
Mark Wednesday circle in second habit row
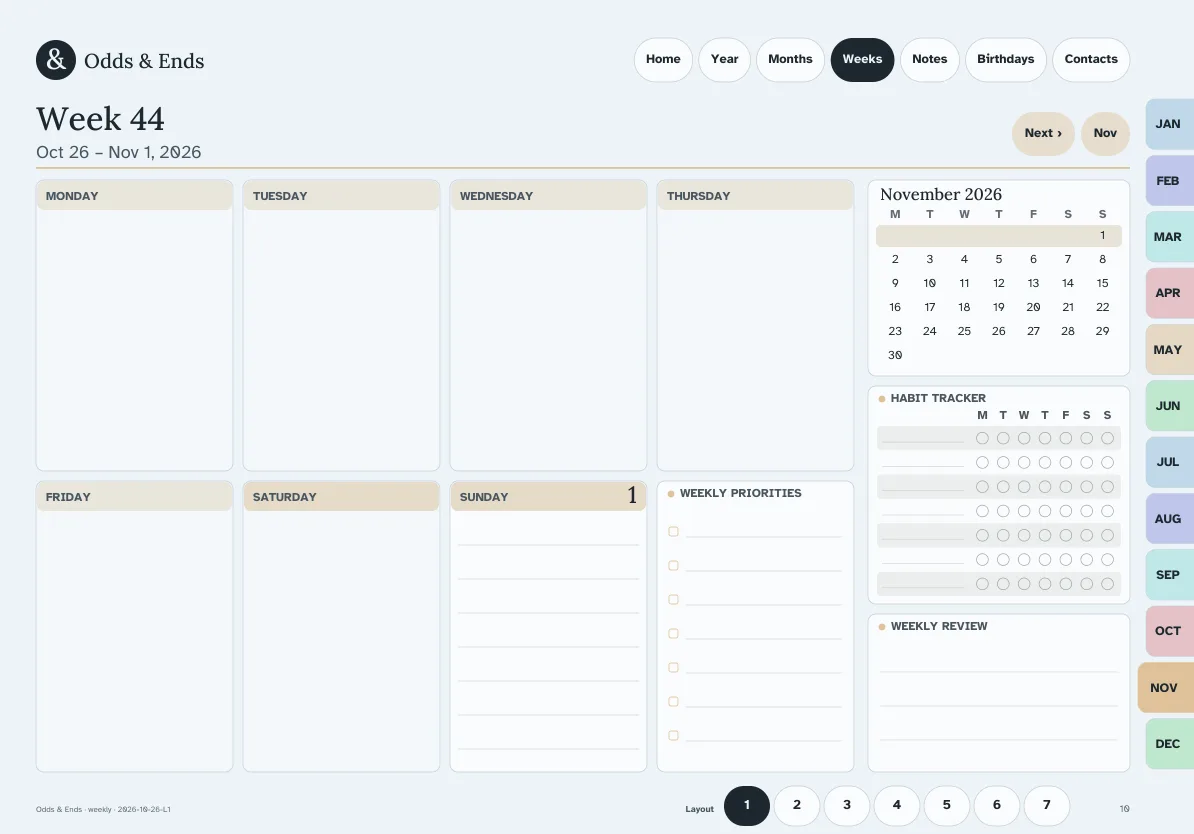click(1024, 463)
